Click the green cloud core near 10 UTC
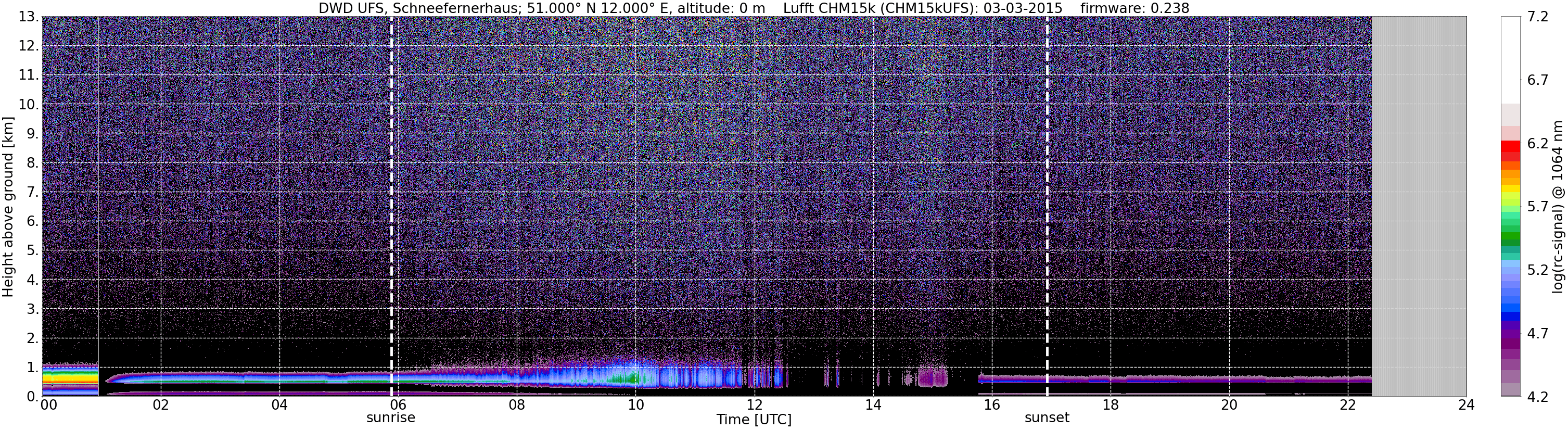Viewport: 1568px width, 430px height. point(627,378)
